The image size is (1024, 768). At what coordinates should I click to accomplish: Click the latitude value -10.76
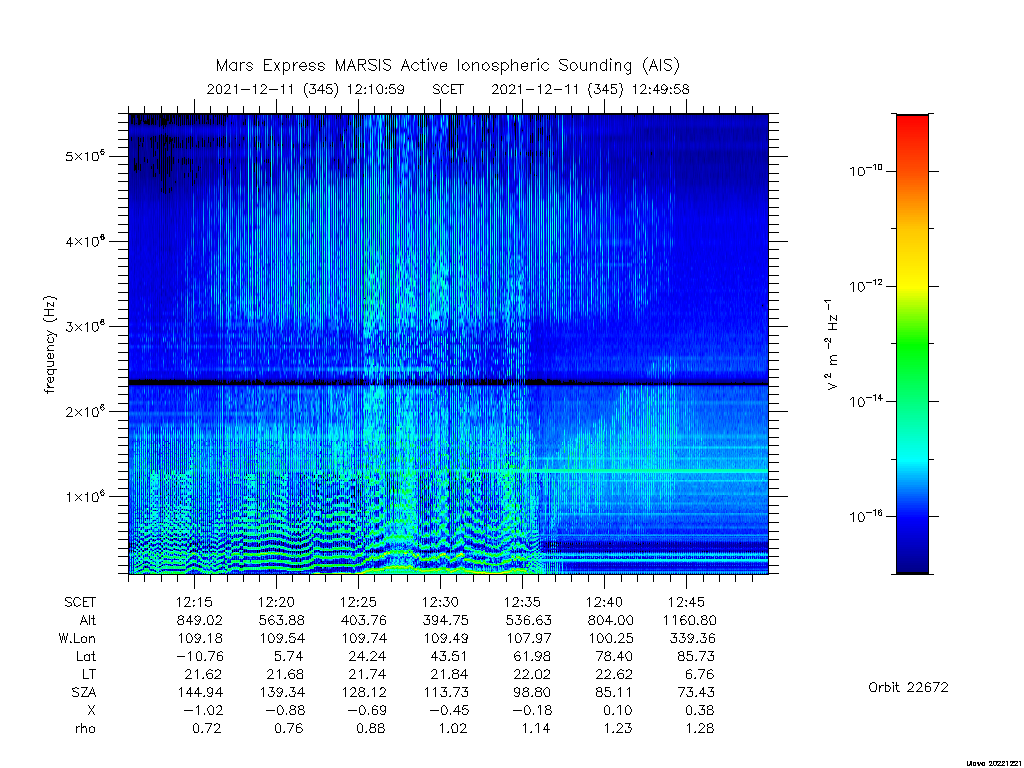(x=200, y=656)
